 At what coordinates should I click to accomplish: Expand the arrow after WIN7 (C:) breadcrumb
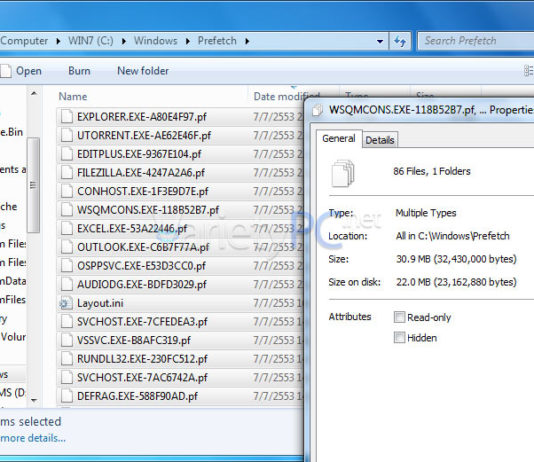(x=124, y=41)
